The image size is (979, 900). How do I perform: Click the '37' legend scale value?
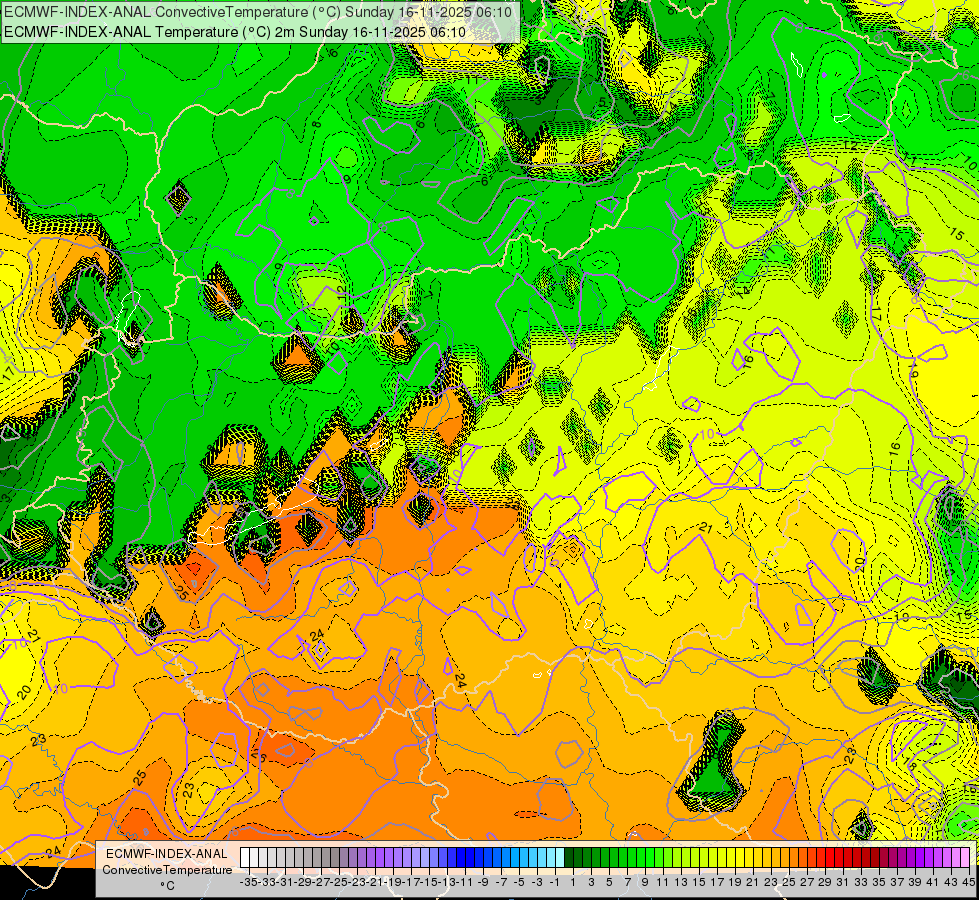coord(897,883)
